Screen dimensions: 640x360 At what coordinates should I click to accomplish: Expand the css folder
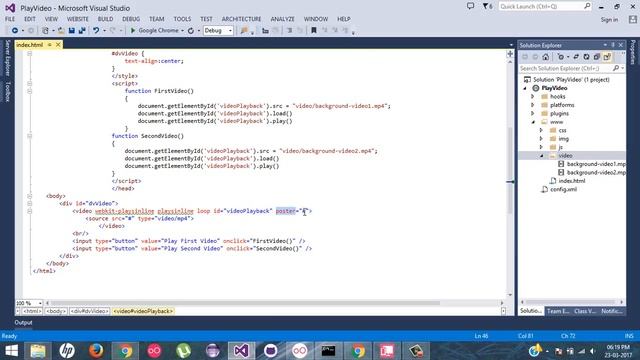coord(542,130)
